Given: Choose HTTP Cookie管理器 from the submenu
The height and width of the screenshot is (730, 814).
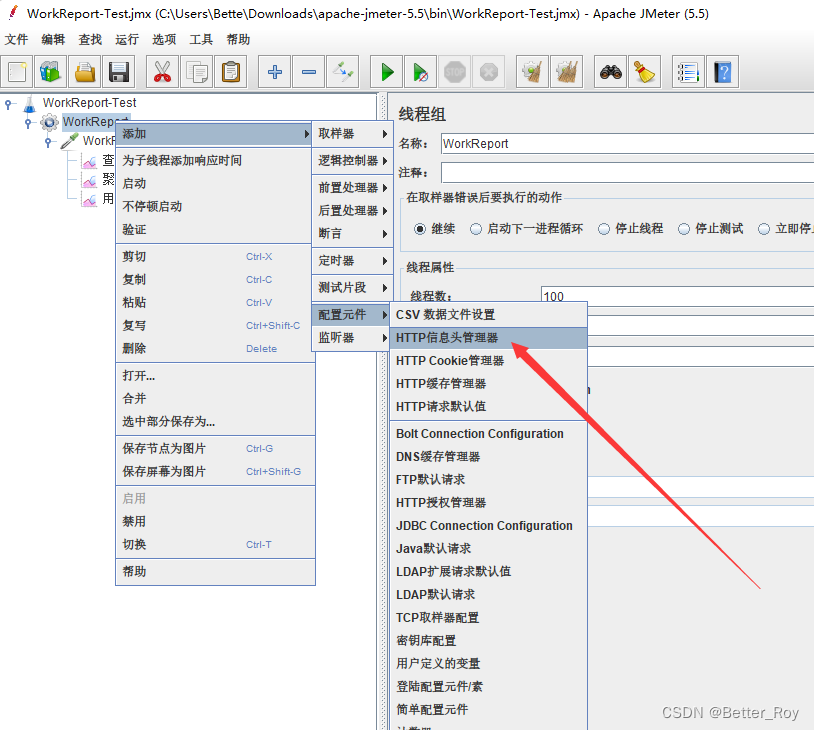Looking at the screenshot, I should point(489,361).
